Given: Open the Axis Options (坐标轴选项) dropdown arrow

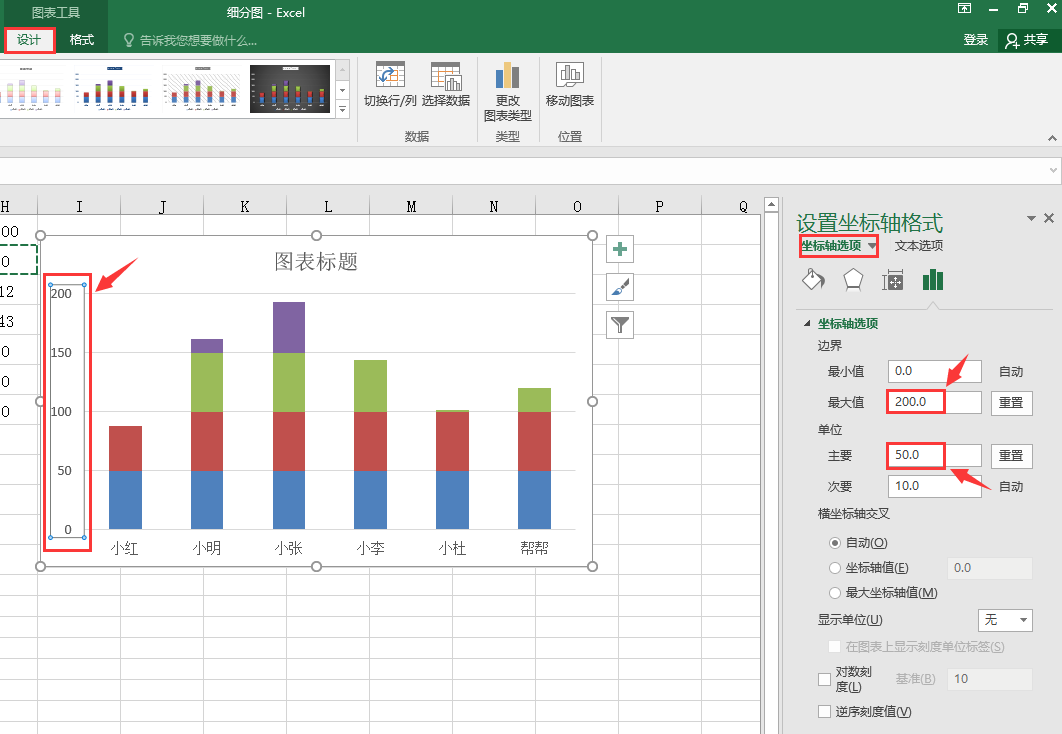Looking at the screenshot, I should [872, 246].
